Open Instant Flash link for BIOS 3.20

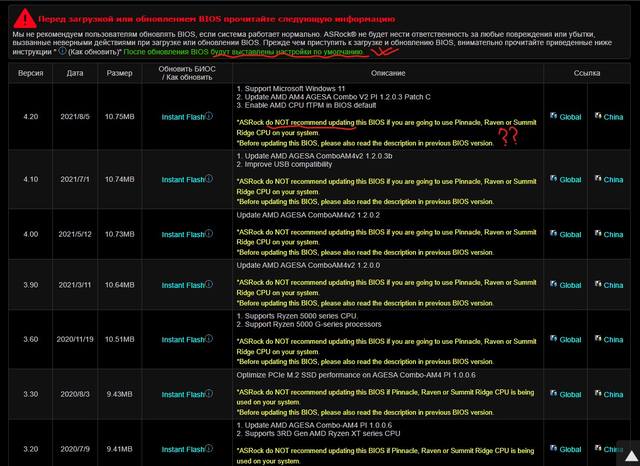183,449
